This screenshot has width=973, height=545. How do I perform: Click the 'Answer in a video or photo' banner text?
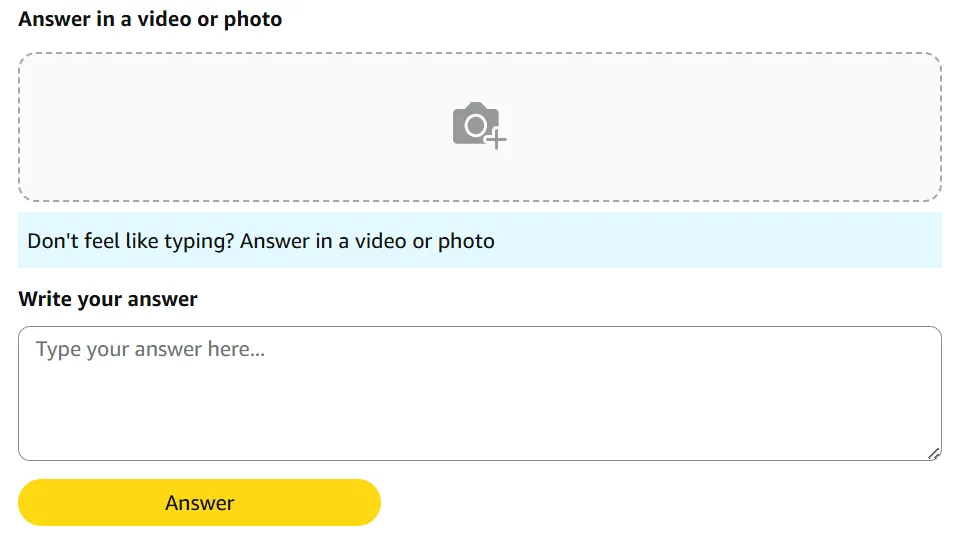[x=368, y=241]
